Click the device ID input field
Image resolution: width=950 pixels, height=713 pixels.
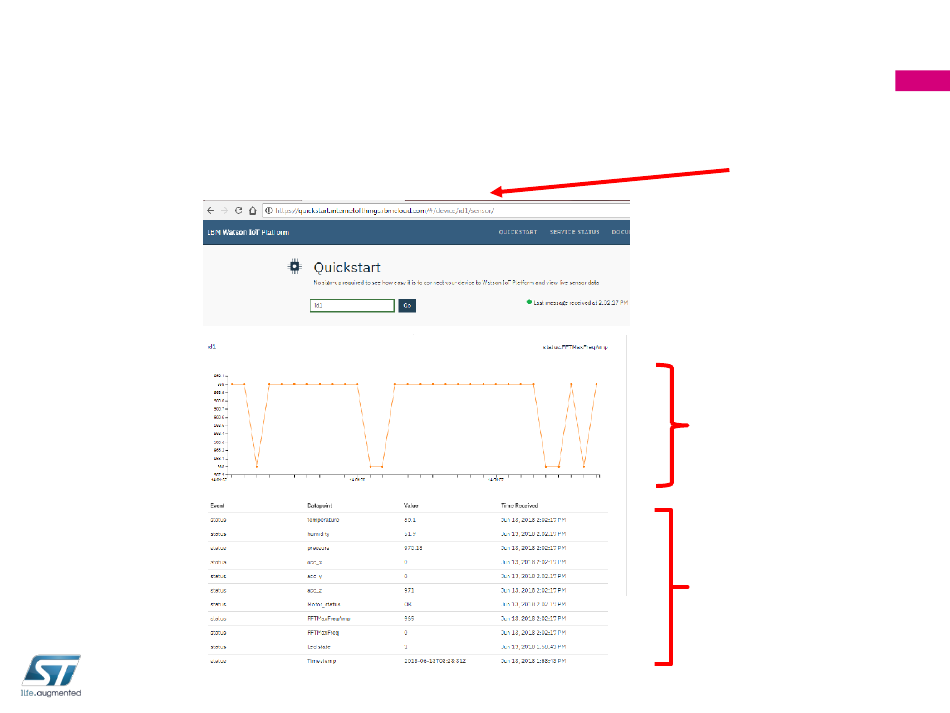352,305
